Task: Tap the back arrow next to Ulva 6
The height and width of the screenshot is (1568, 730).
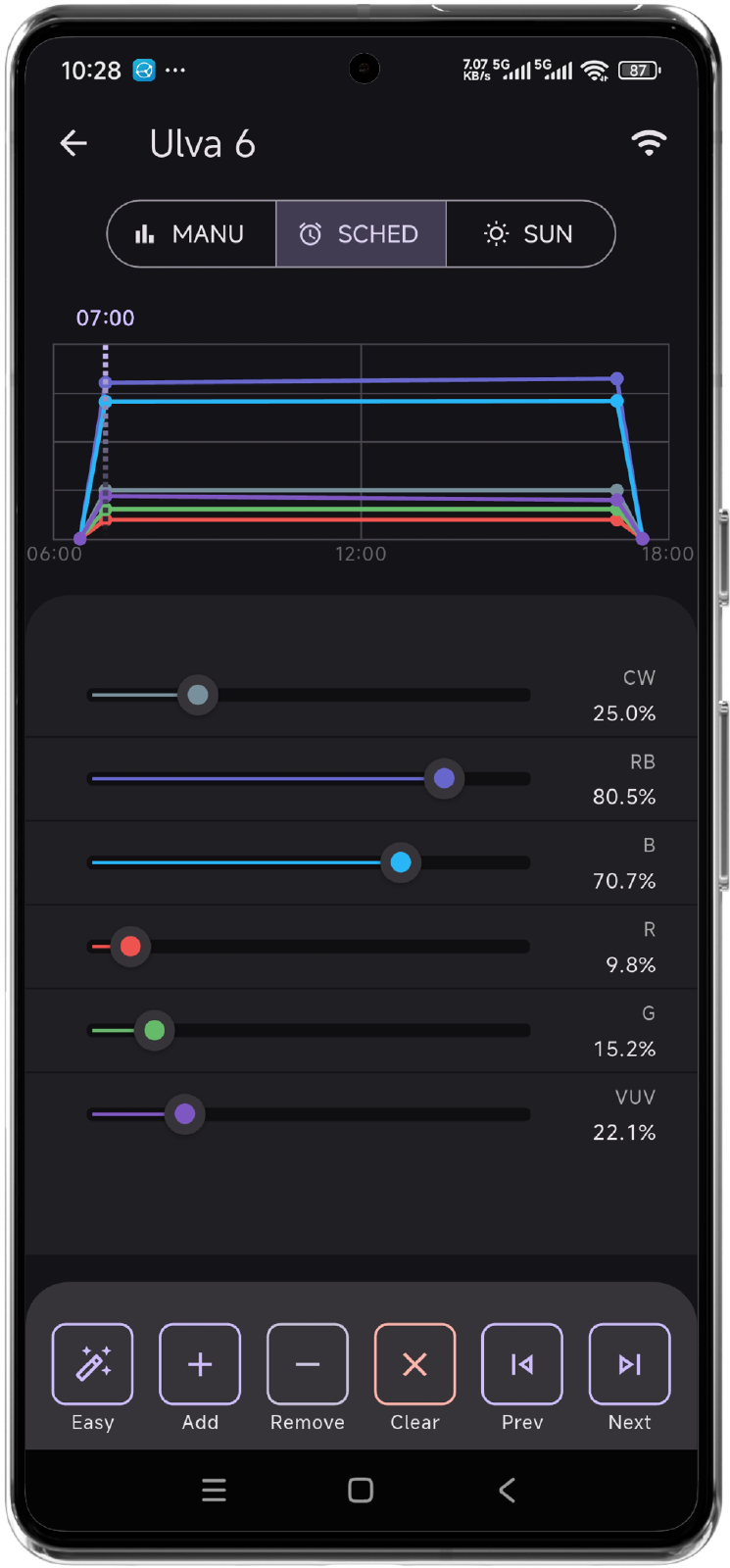Action: [73, 144]
